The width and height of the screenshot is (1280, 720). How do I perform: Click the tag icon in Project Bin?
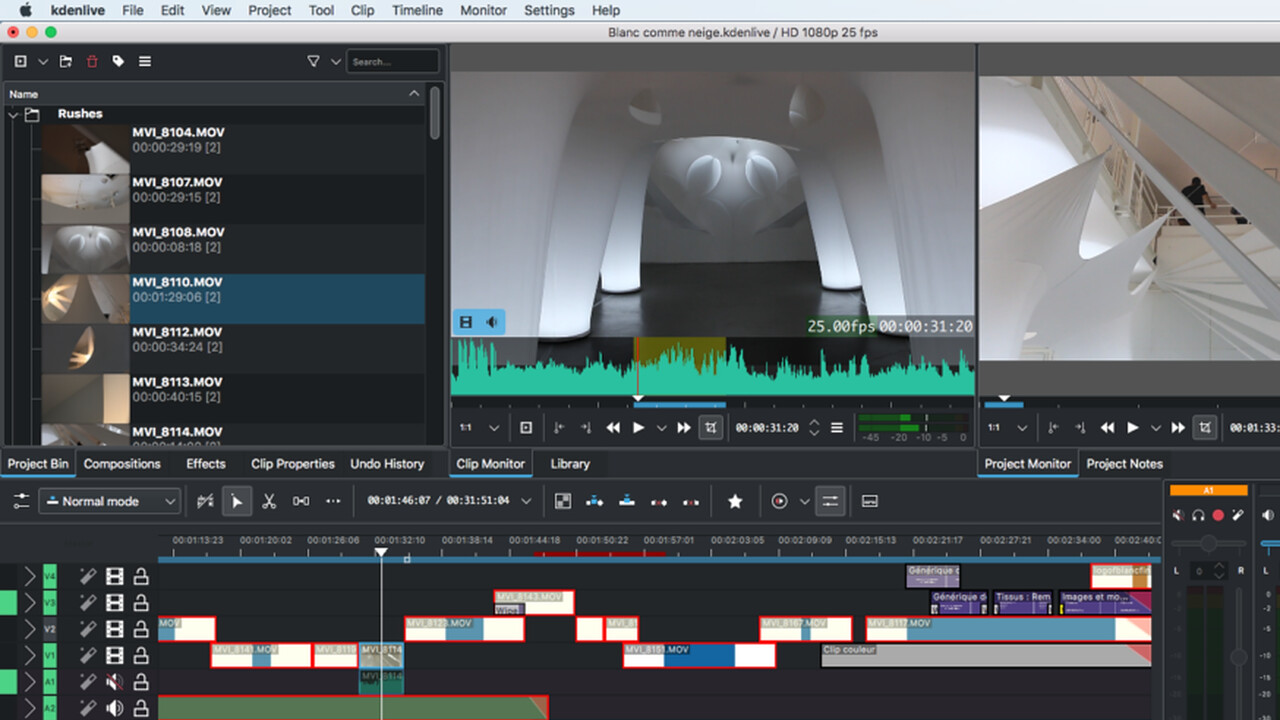point(118,61)
